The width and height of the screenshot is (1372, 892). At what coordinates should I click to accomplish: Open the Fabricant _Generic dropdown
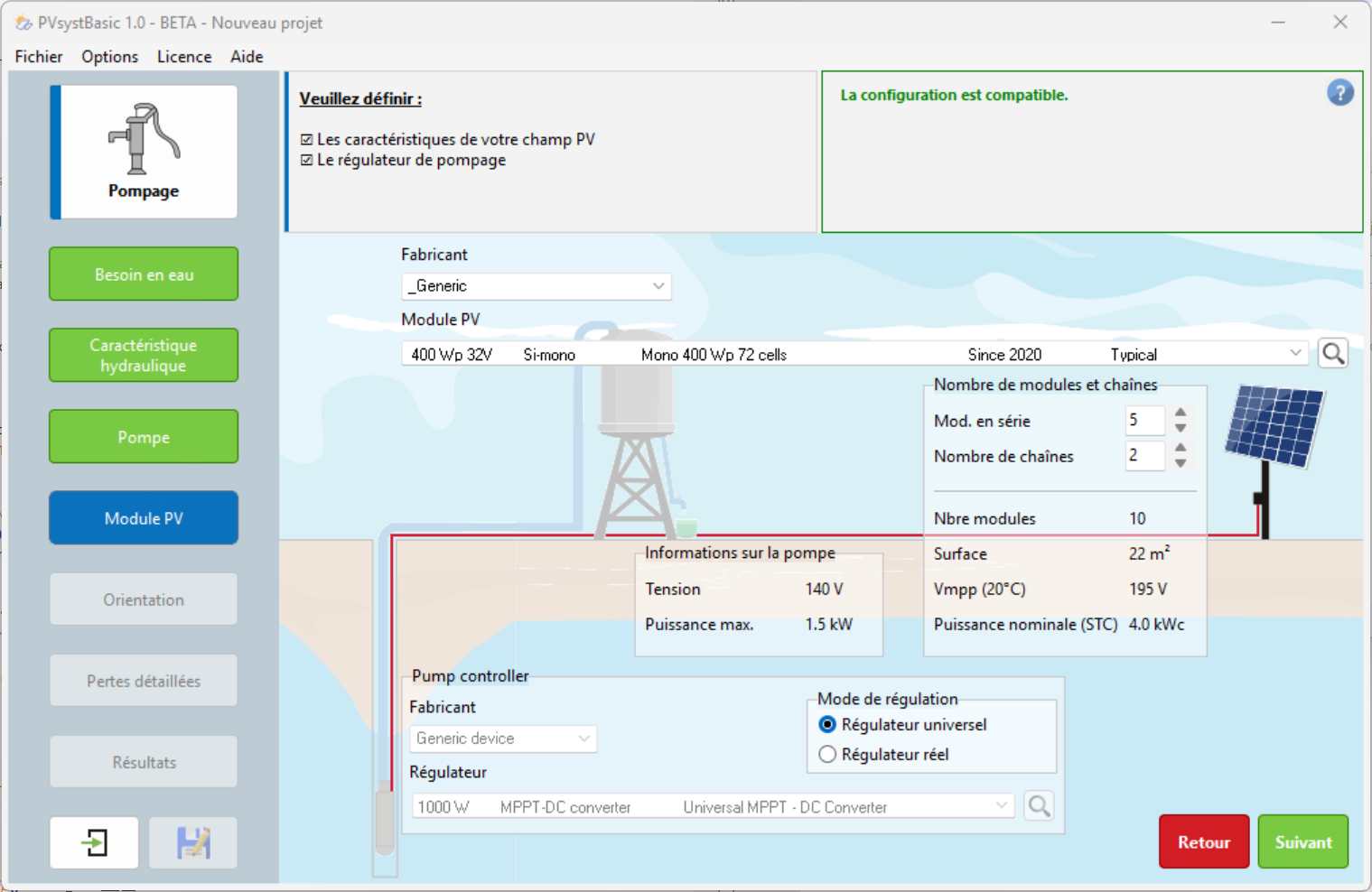coord(537,286)
